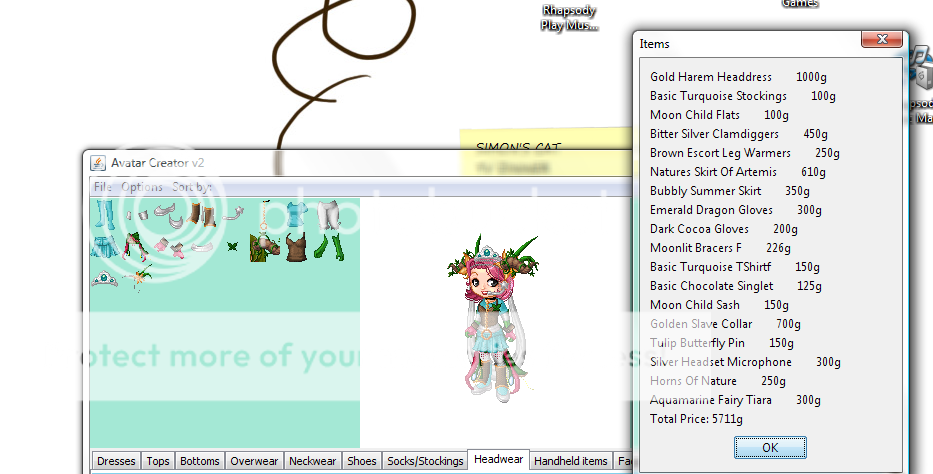The height and width of the screenshot is (474, 933).
Task: Pick the turquoise T-shirt item
Action: [x=297, y=216]
